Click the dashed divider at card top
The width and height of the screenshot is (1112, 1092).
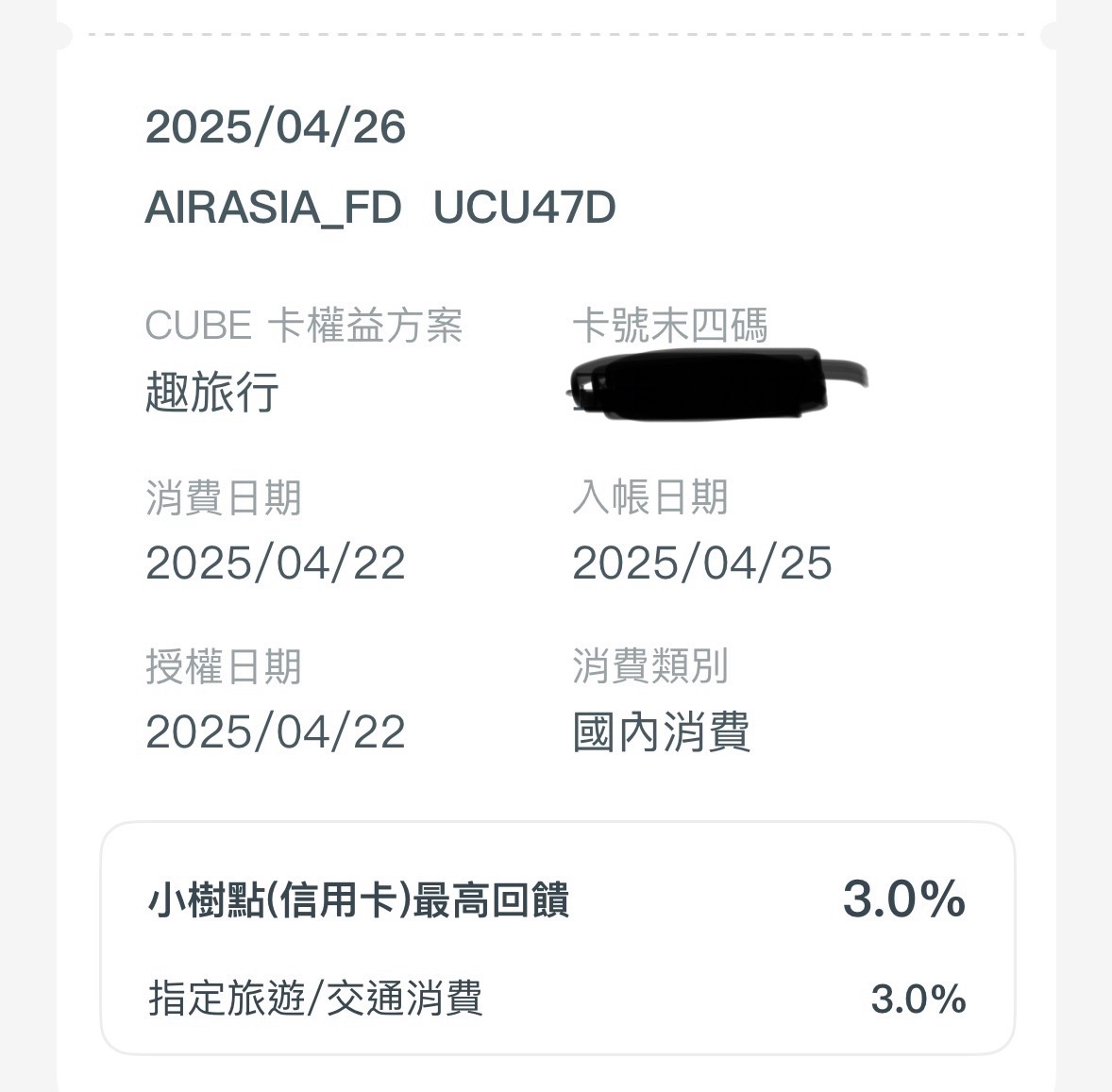pos(556,34)
